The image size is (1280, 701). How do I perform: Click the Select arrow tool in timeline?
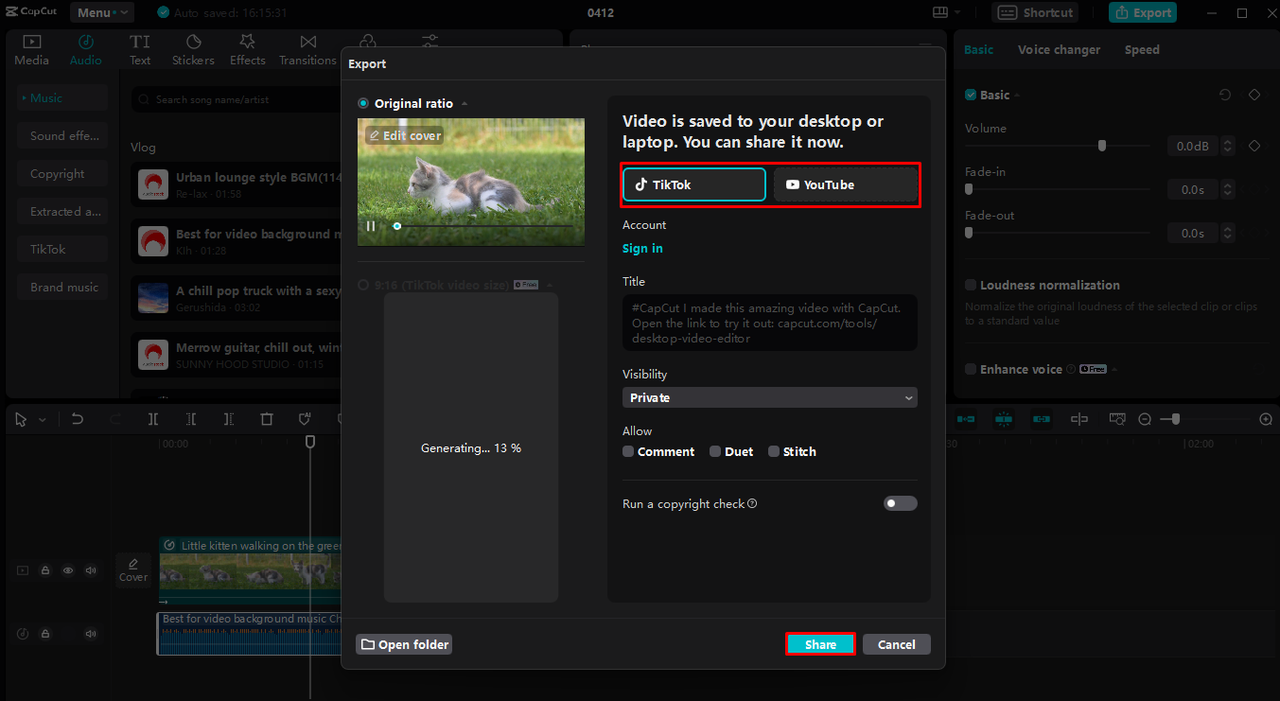coord(20,420)
